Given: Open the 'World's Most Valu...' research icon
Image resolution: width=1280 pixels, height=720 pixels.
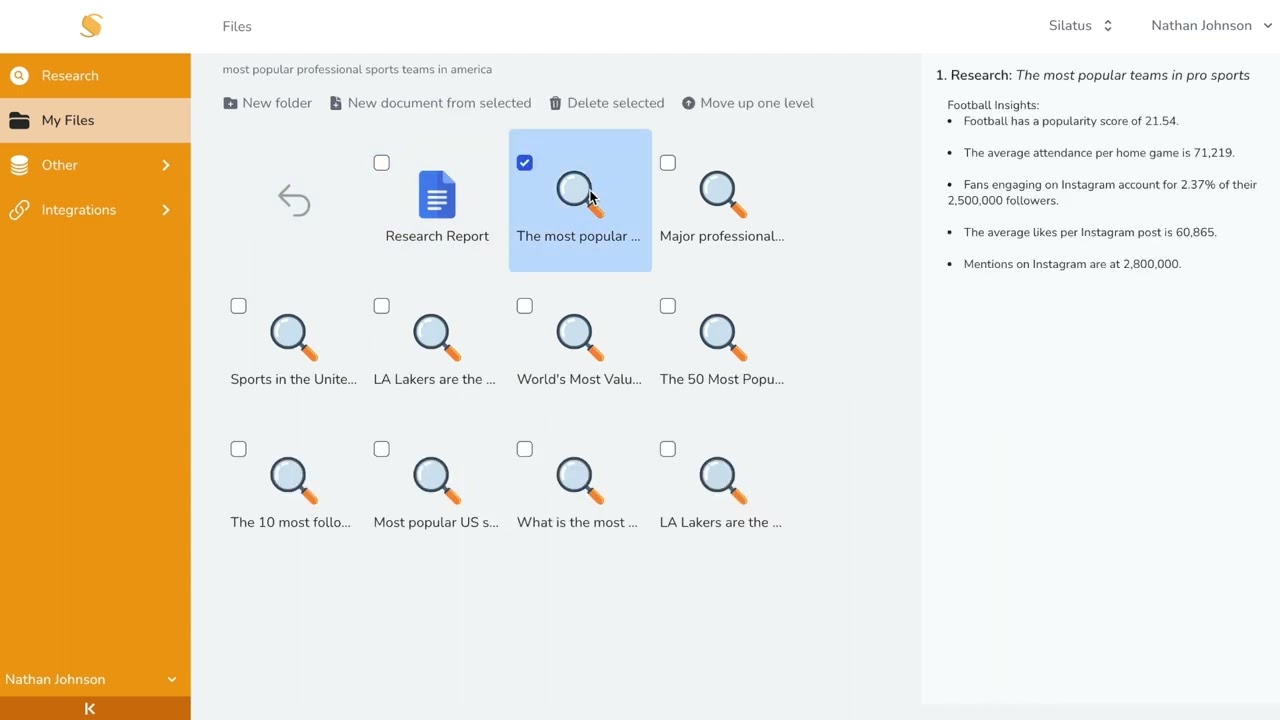Looking at the screenshot, I should [580, 337].
